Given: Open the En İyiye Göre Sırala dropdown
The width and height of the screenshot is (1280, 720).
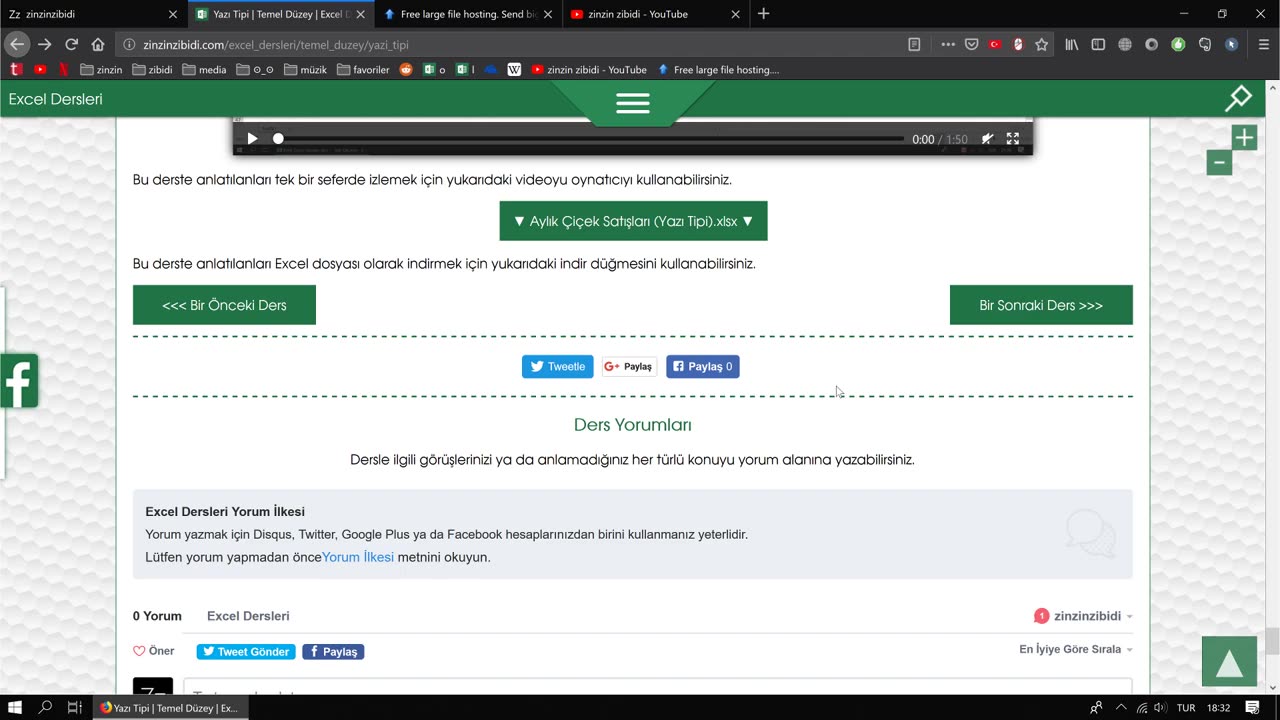Looking at the screenshot, I should [x=1076, y=649].
